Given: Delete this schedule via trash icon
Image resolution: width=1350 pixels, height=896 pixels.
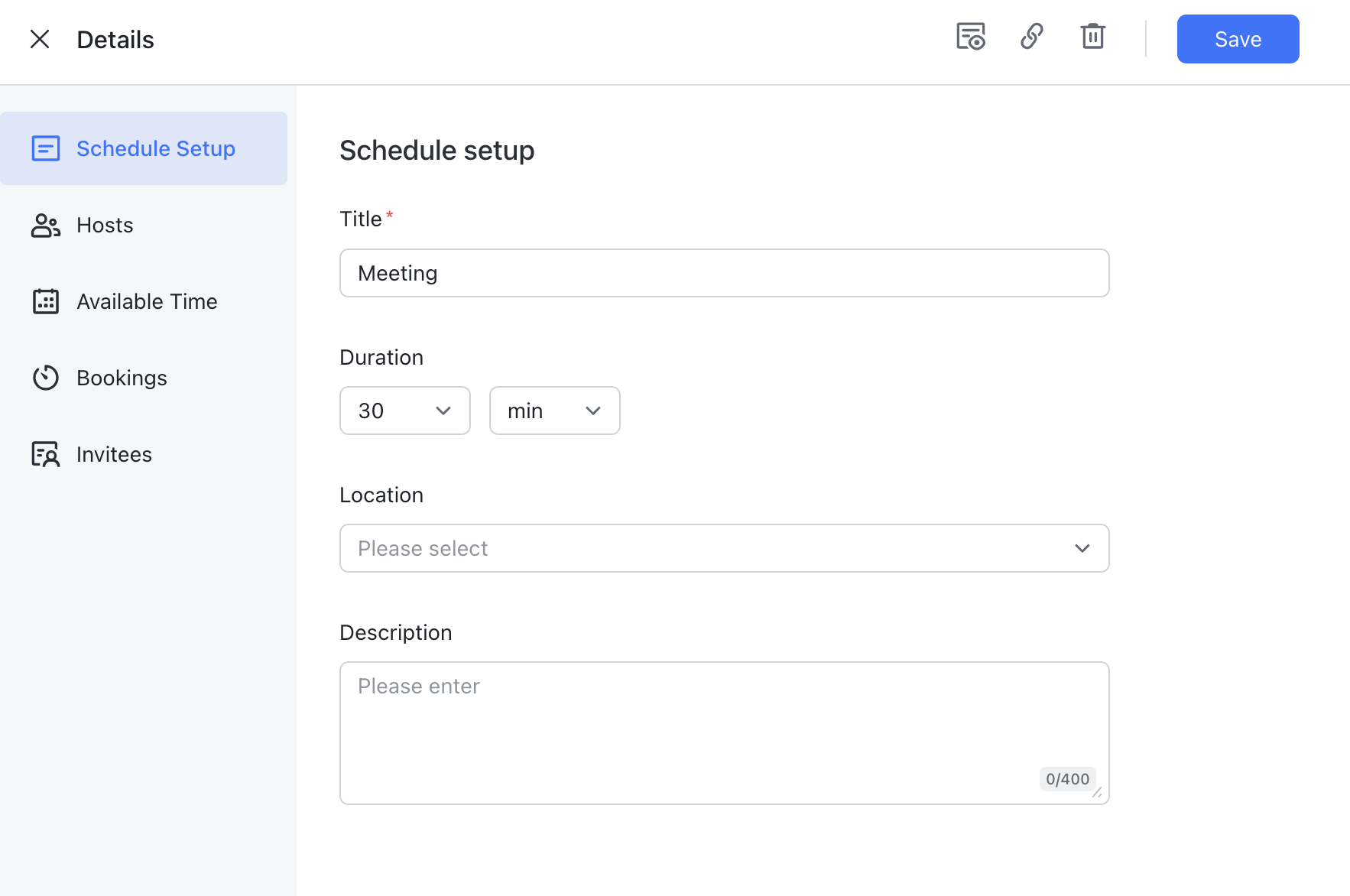Looking at the screenshot, I should (1093, 36).
